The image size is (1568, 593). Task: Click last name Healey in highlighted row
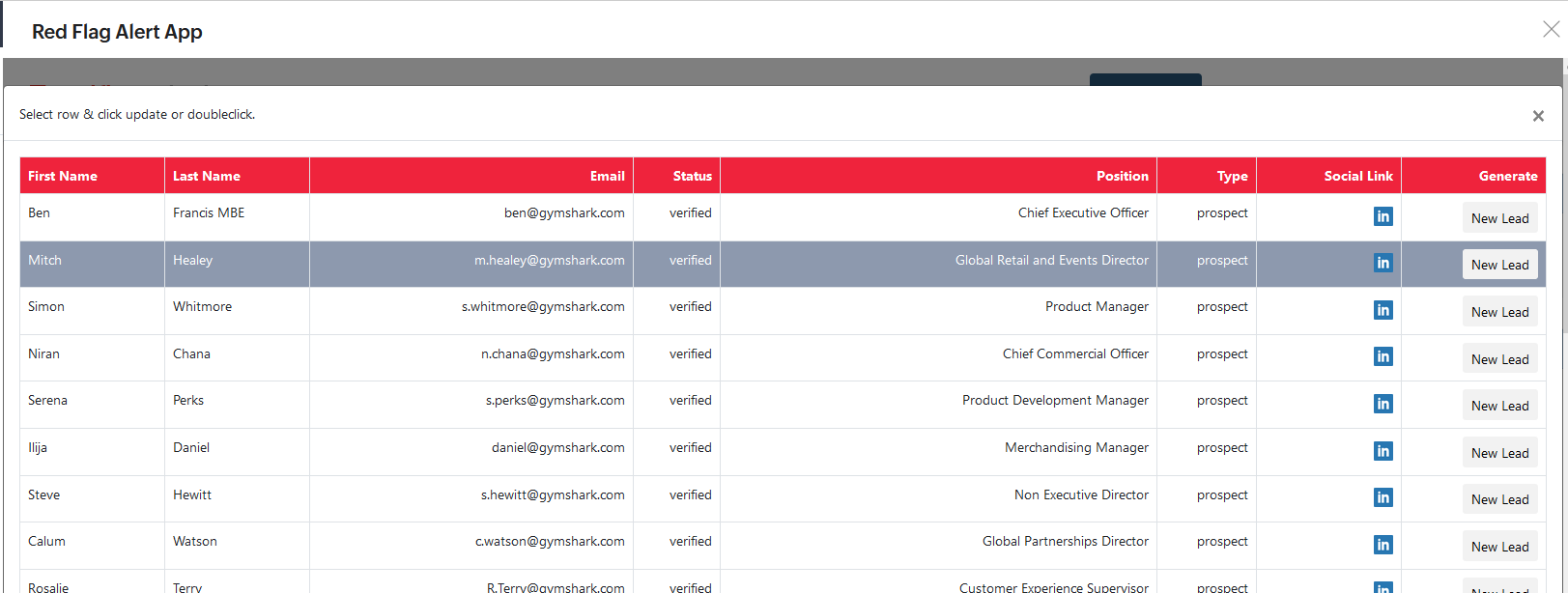point(192,260)
